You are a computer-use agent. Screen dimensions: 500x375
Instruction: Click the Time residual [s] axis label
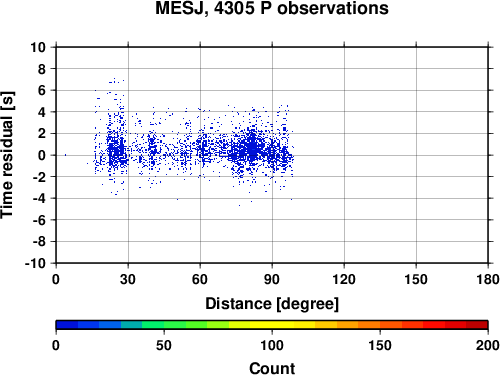point(7,155)
